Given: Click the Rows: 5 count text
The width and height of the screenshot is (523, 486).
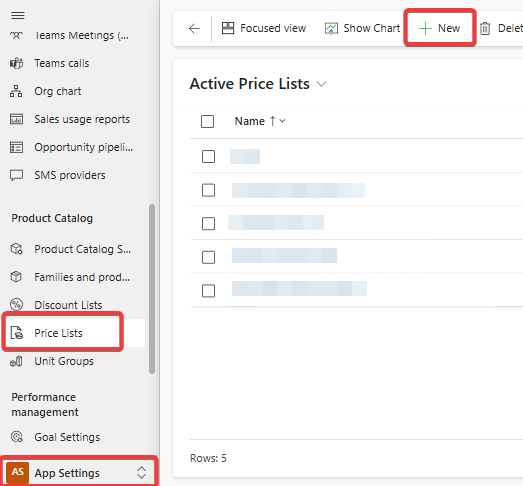Looking at the screenshot, I should 208,458.
